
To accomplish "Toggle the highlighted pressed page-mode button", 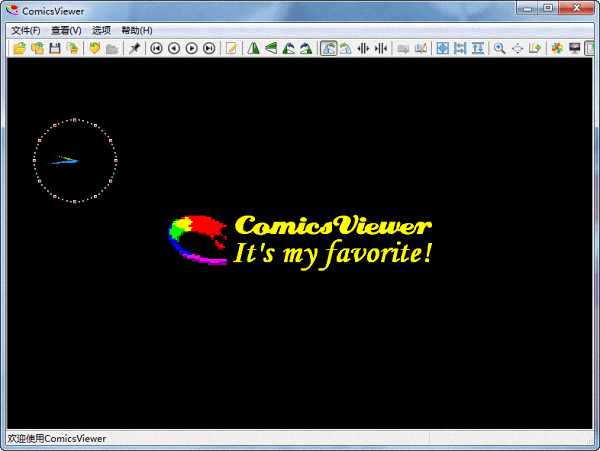I will pos(328,48).
